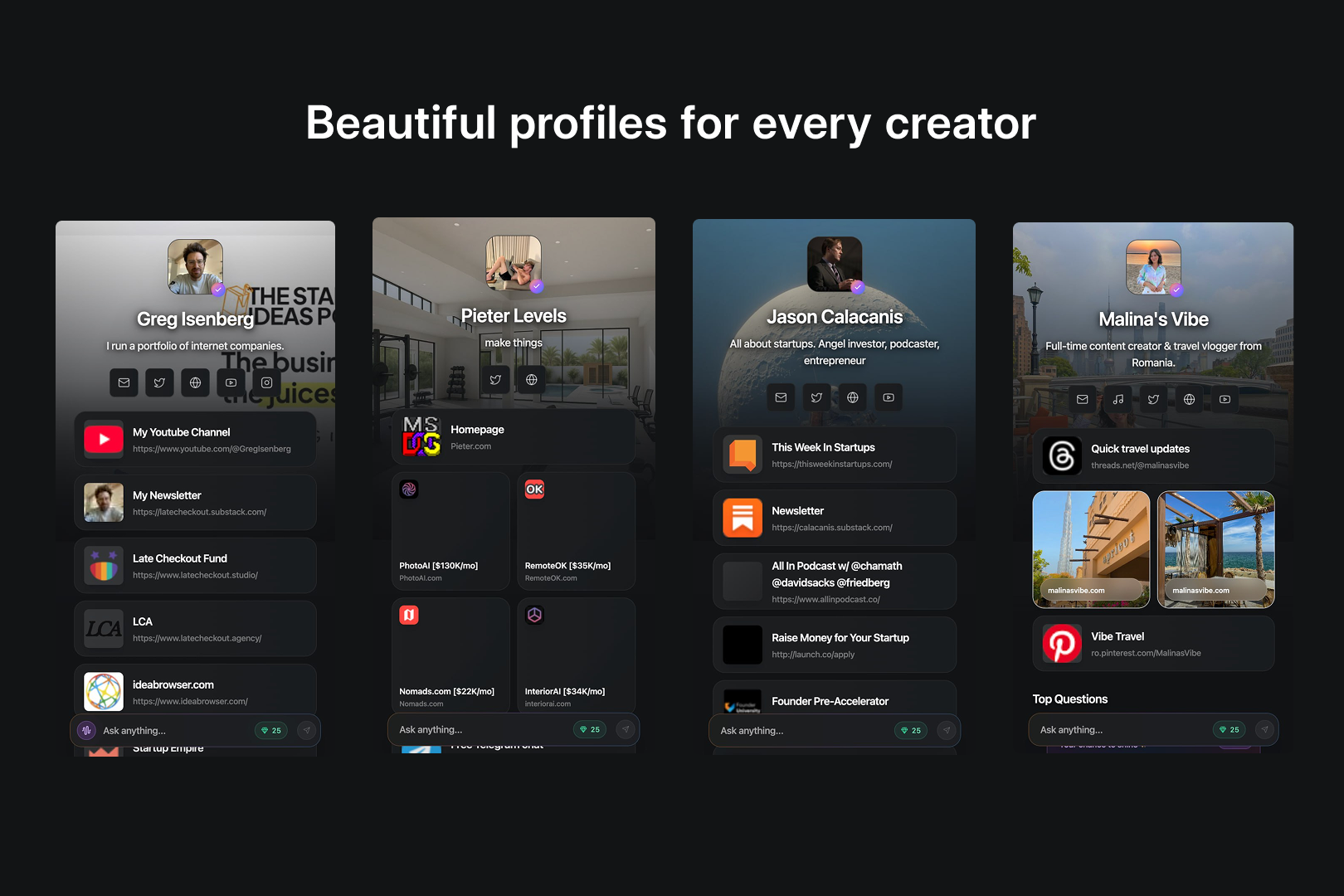Open the Vibe Travel Pinterest card
Image resolution: width=1344 pixels, height=896 pixels.
[1153, 643]
